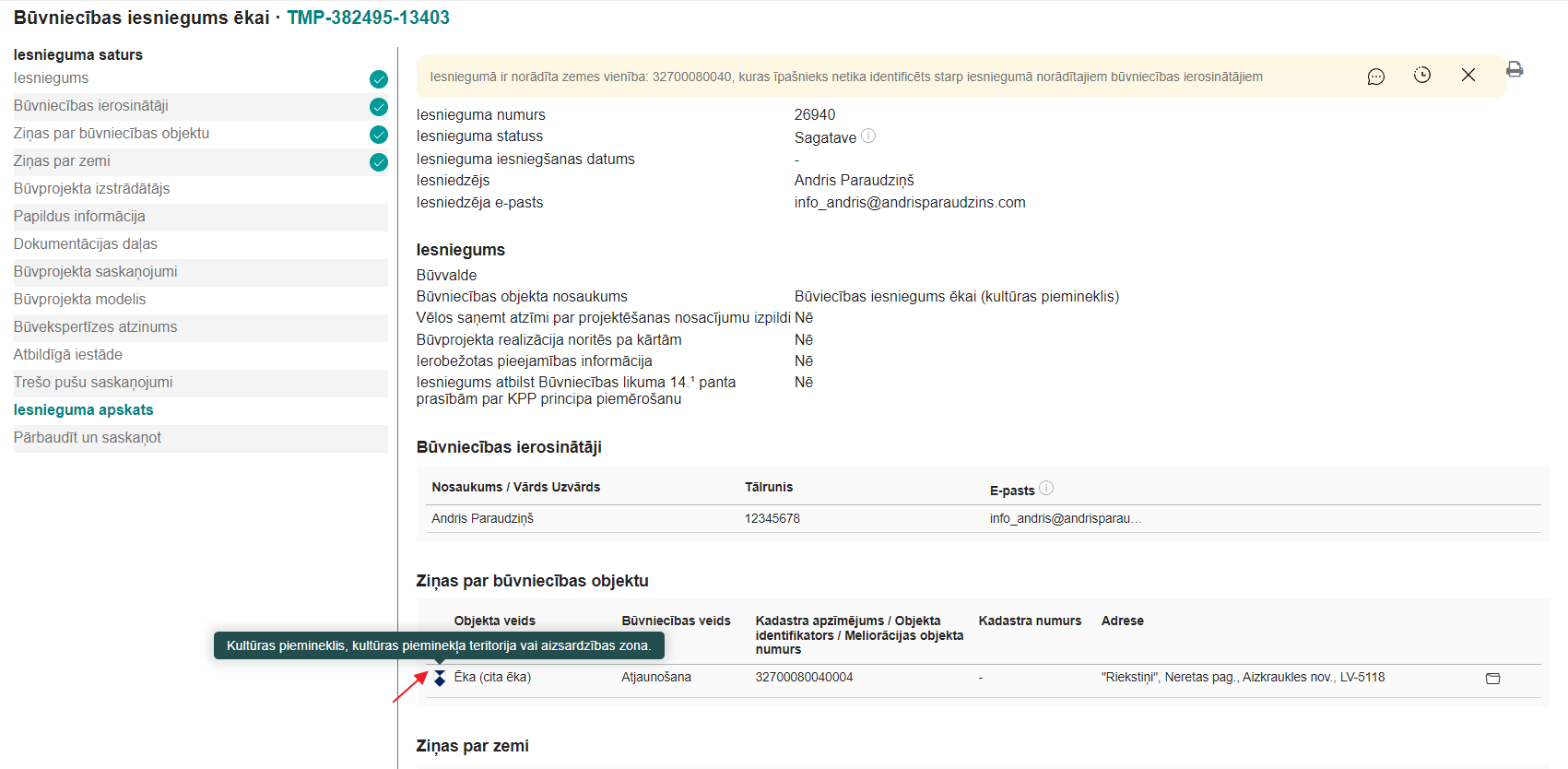1568x769 pixels.
Task: Open Iesniegums section in sidebar
Action: click(x=52, y=78)
